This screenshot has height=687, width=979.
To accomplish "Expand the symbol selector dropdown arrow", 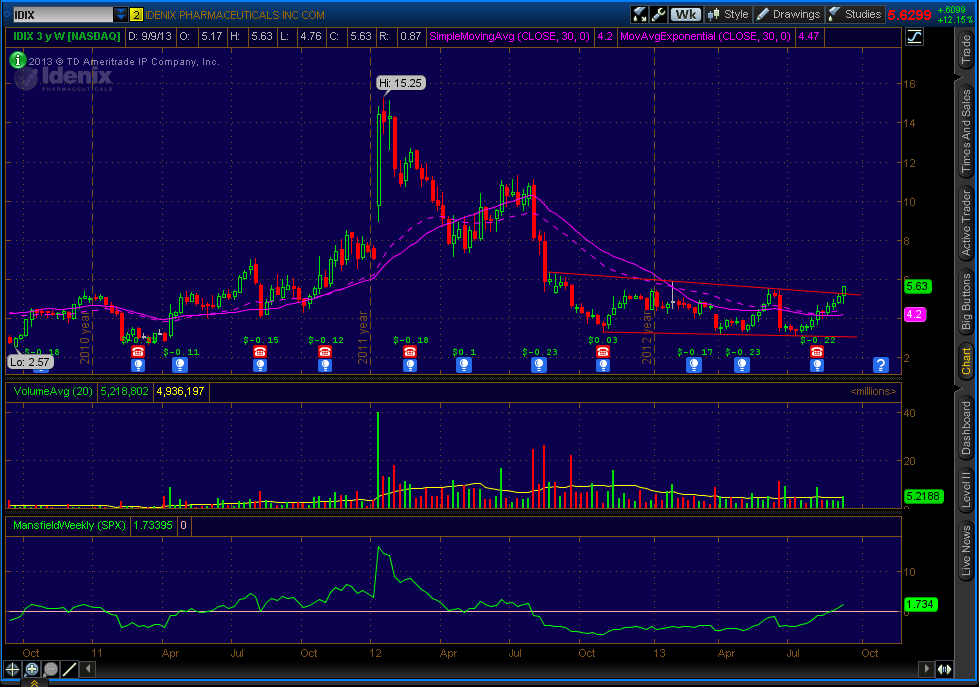I will (x=121, y=14).
